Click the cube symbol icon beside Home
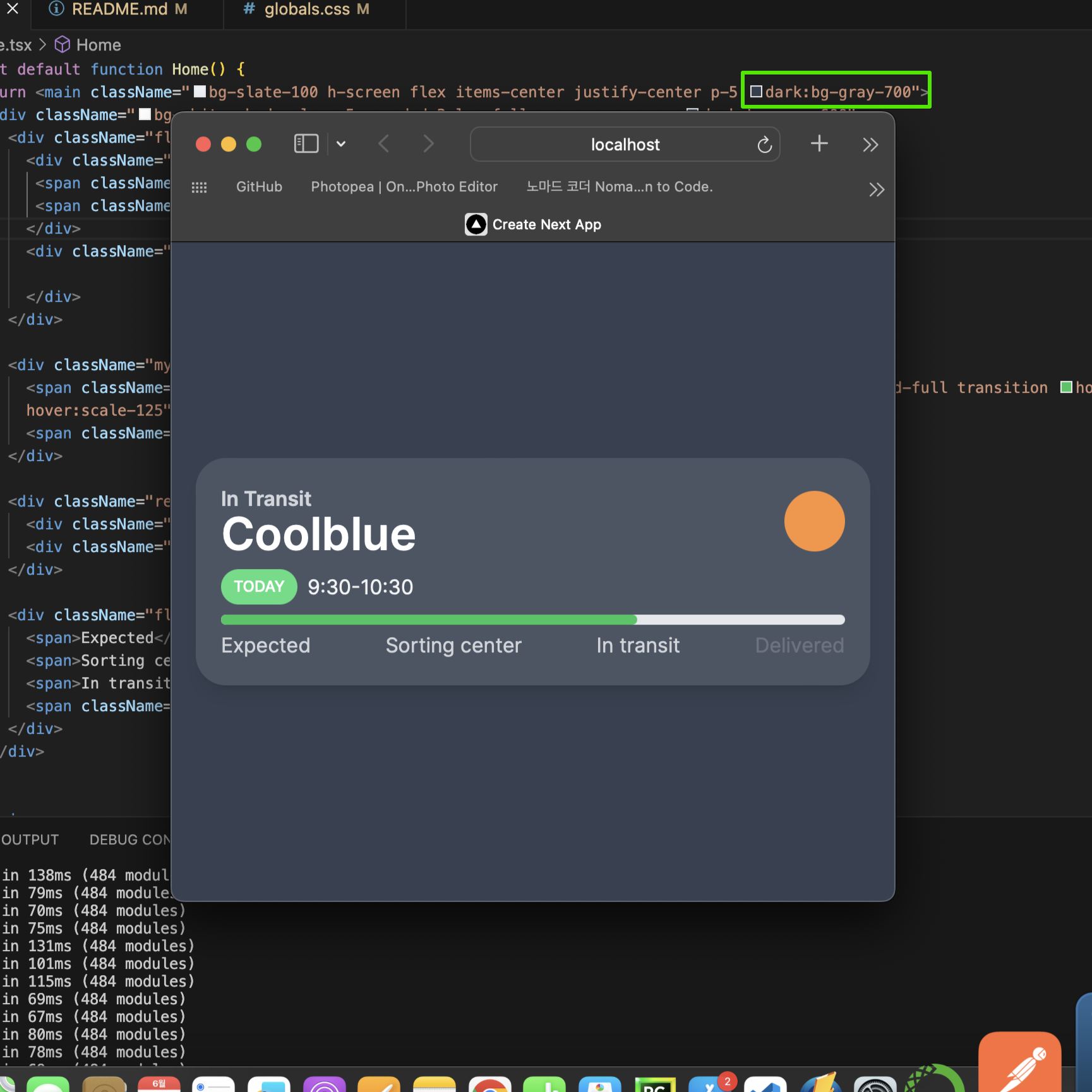The width and height of the screenshot is (1092, 1092). (x=63, y=44)
